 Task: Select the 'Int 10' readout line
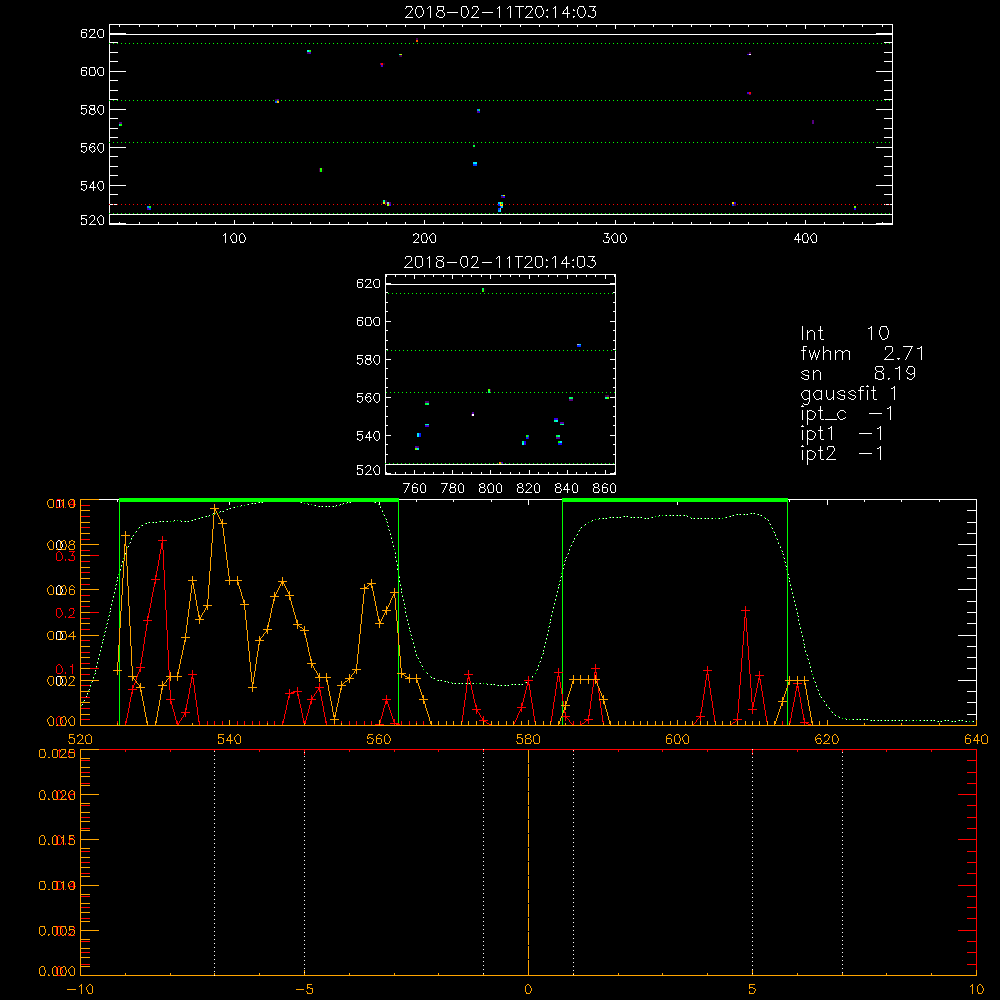click(x=845, y=334)
